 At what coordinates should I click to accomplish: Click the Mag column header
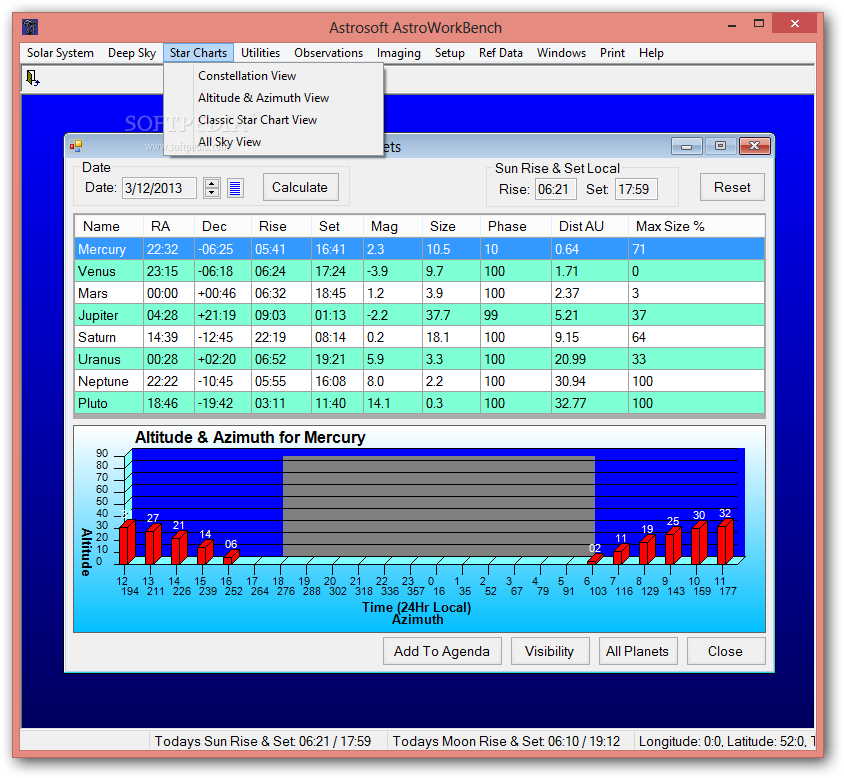393,226
